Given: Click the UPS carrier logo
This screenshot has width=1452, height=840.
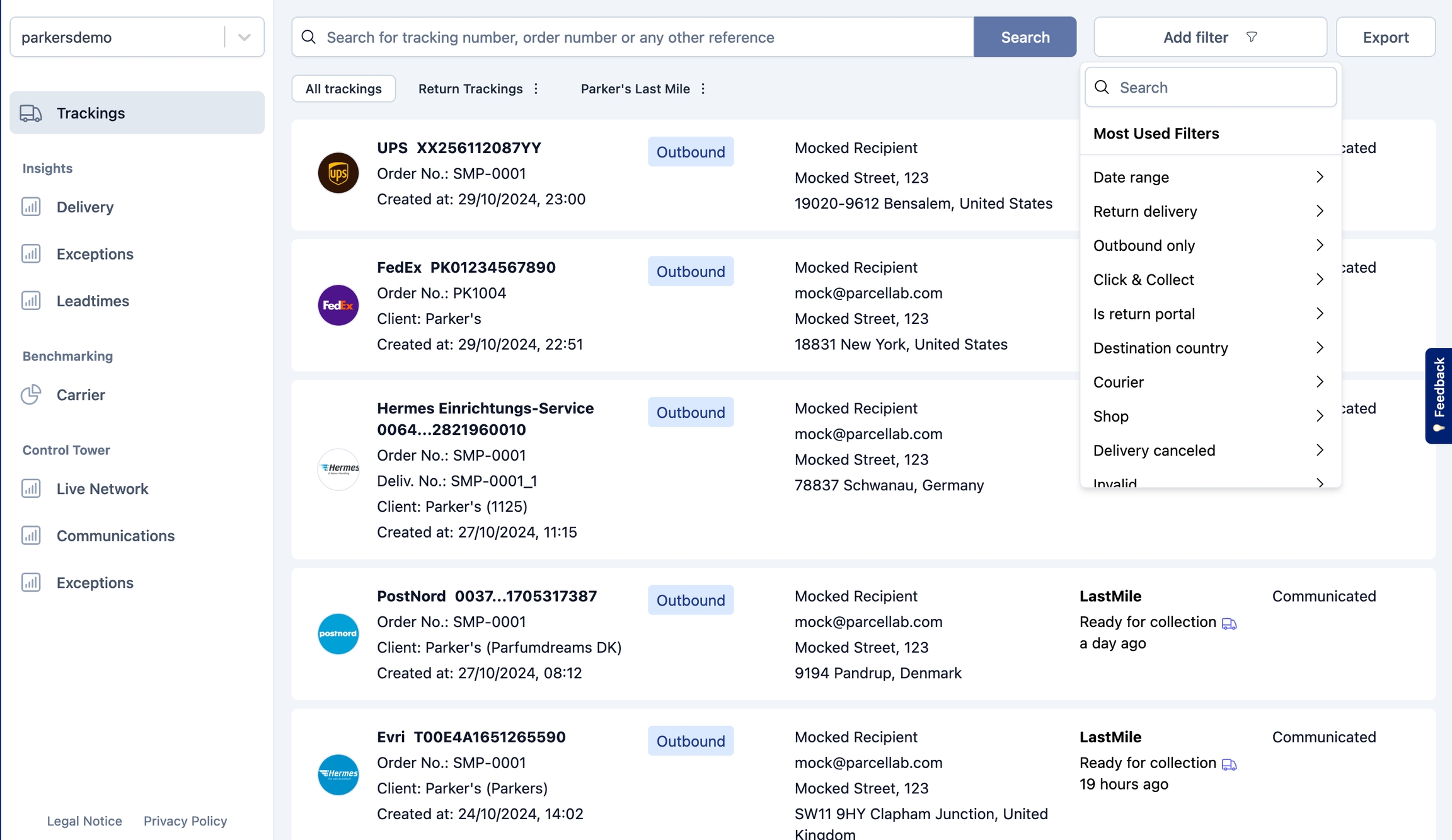Looking at the screenshot, I should tap(338, 173).
